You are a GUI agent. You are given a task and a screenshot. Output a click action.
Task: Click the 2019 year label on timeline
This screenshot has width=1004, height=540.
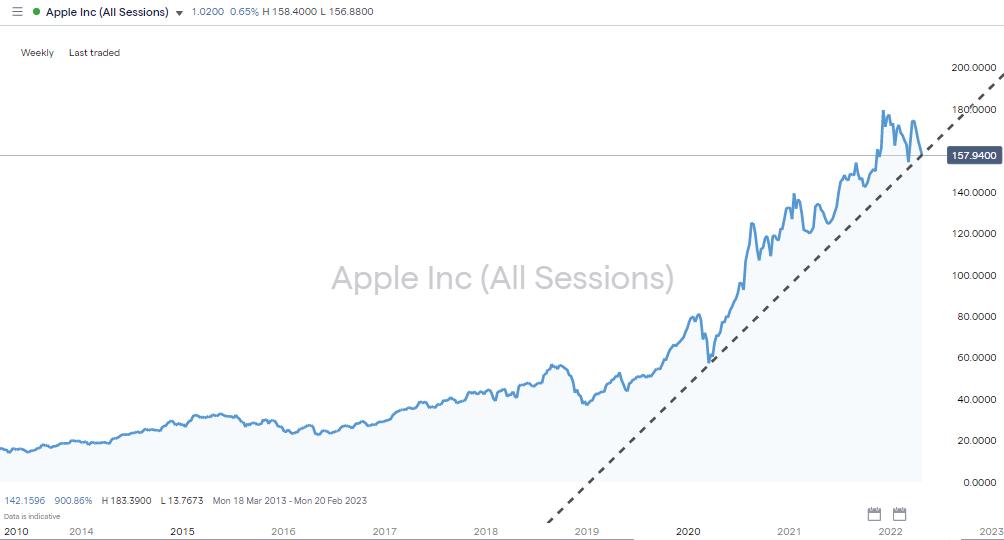point(586,531)
